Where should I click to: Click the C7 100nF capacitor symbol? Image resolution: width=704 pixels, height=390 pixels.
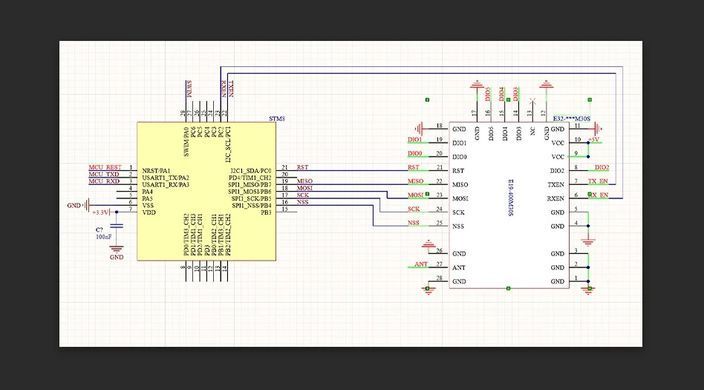116,226
